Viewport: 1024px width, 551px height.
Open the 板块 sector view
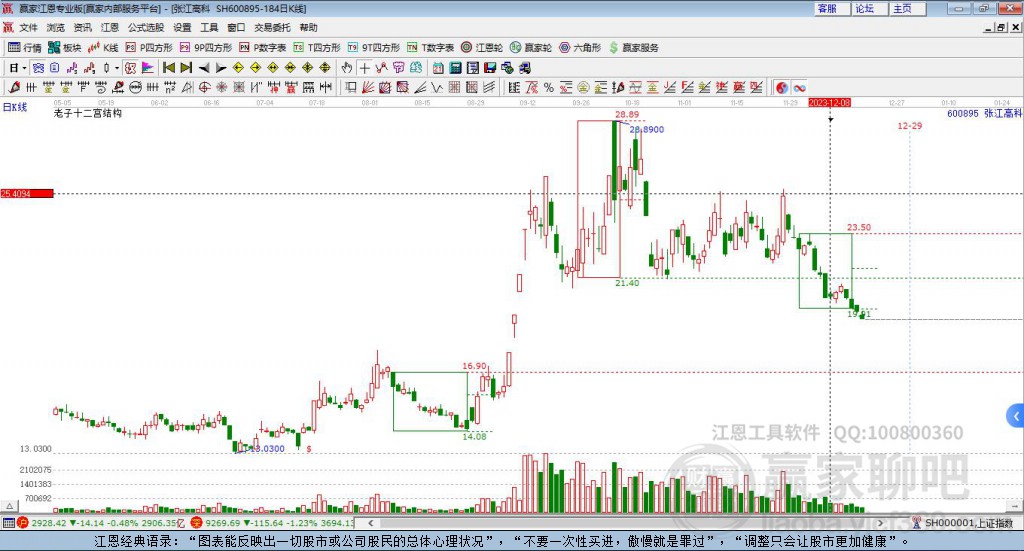(x=64, y=48)
